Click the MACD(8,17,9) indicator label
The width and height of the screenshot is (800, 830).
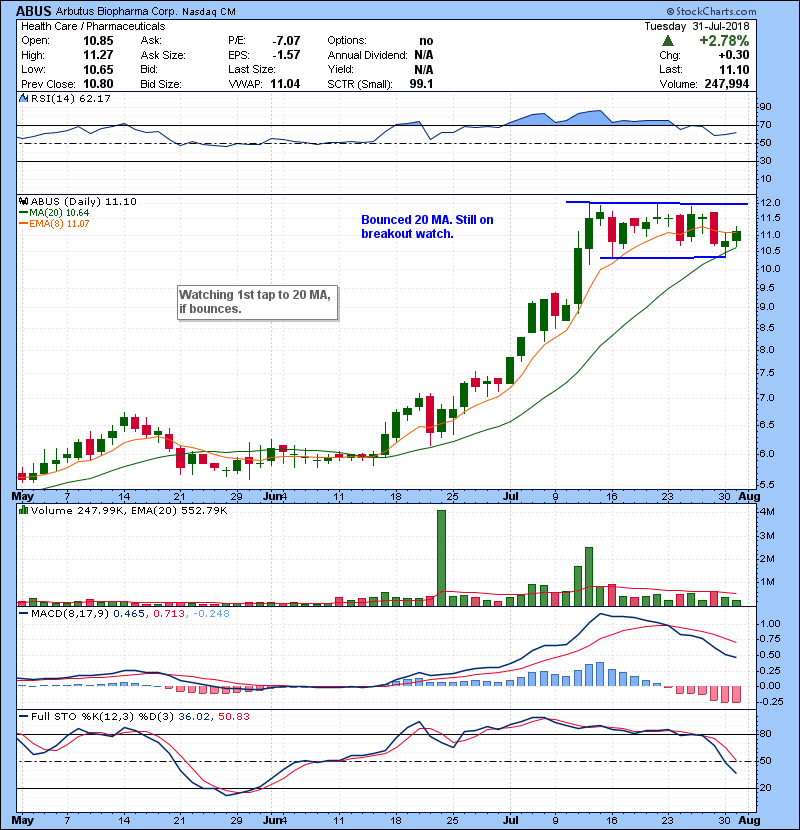click(x=70, y=614)
